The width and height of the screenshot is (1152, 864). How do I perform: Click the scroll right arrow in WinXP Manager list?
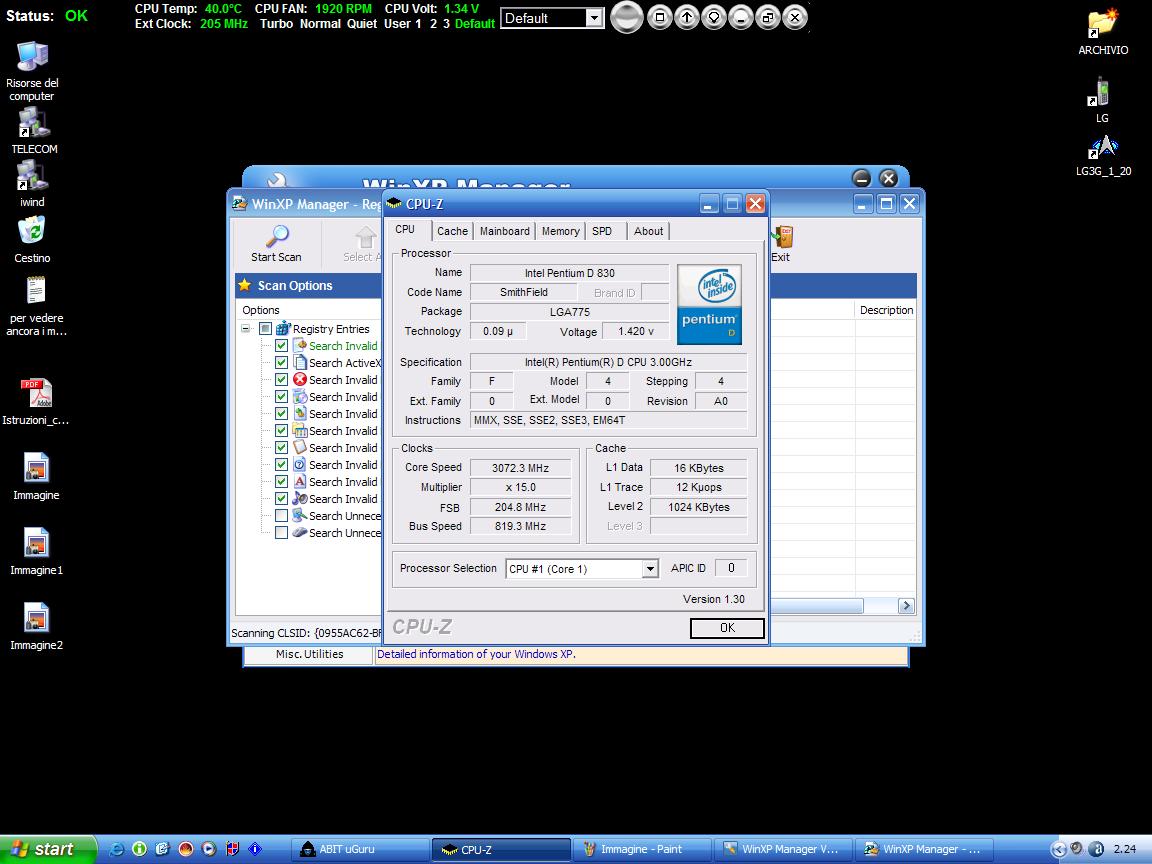[906, 605]
